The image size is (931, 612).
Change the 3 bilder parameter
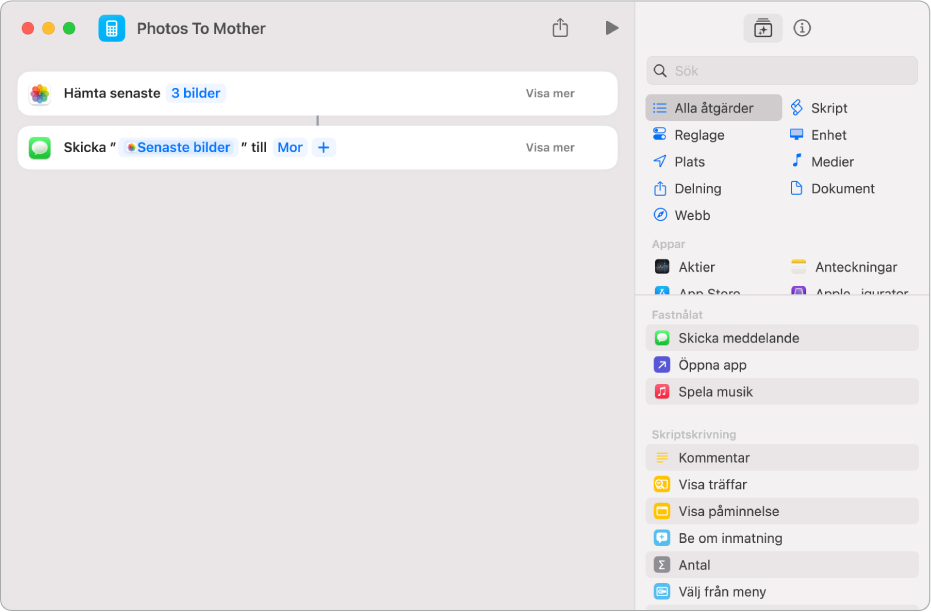195,93
